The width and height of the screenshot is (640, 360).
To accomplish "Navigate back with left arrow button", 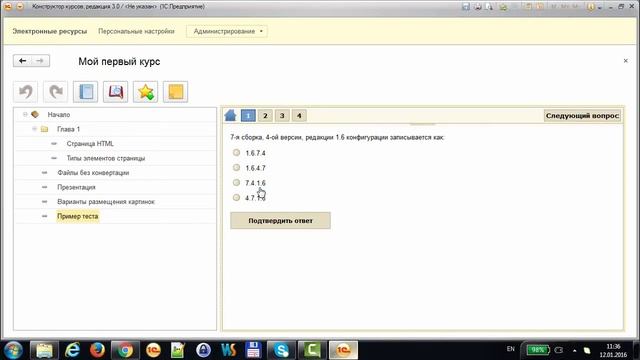I will (22, 61).
